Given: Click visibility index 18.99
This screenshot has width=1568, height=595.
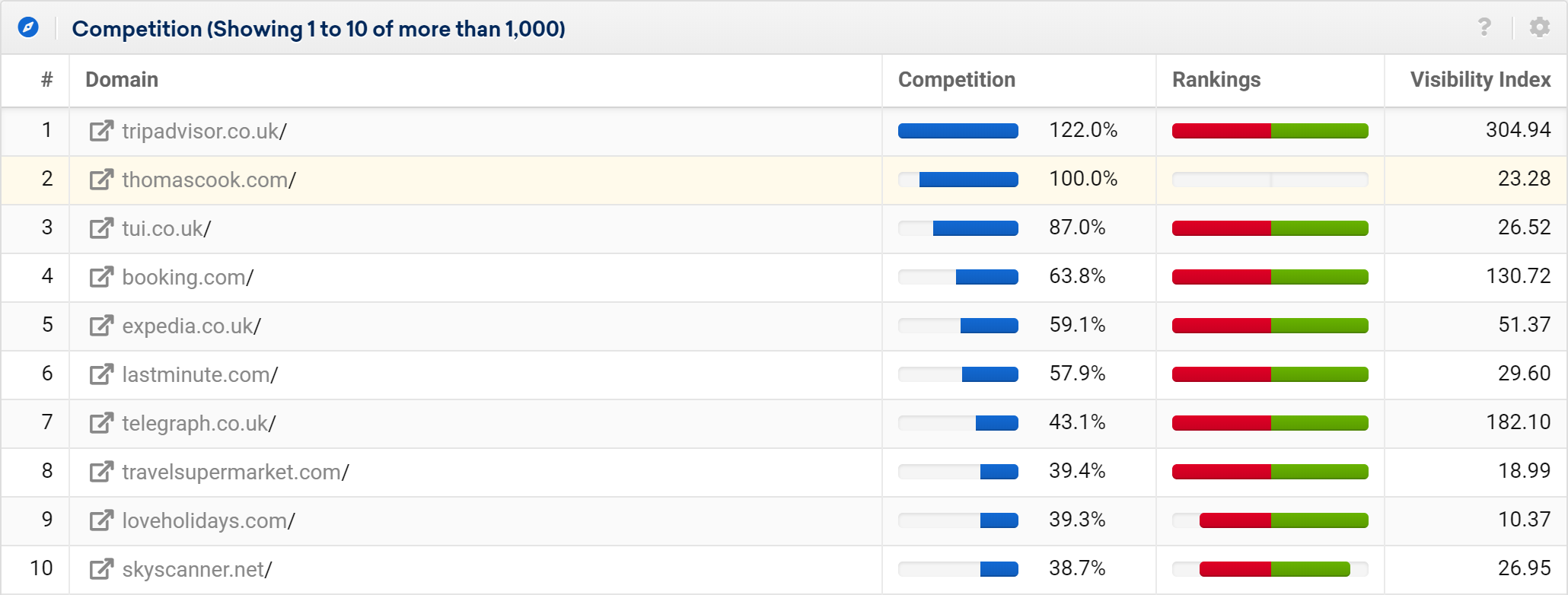Looking at the screenshot, I should point(1524,471).
